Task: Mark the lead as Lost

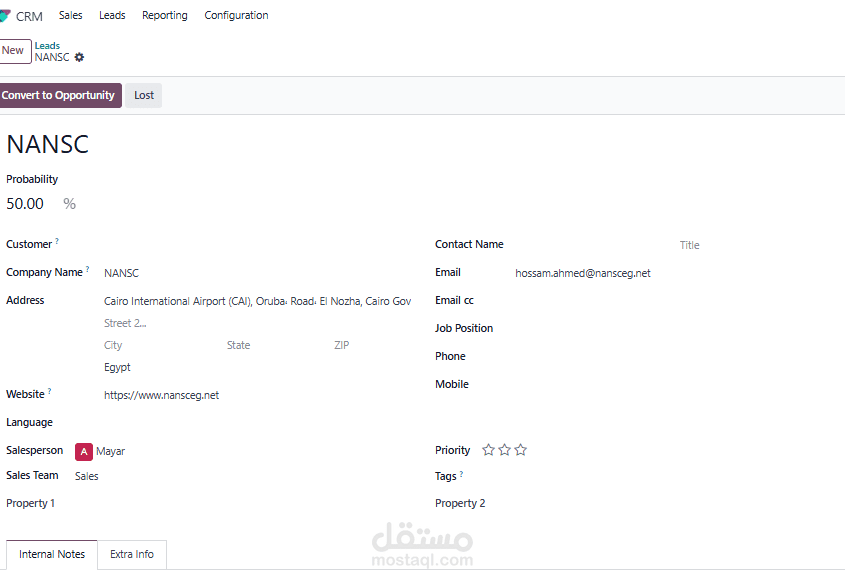Action: click(144, 95)
